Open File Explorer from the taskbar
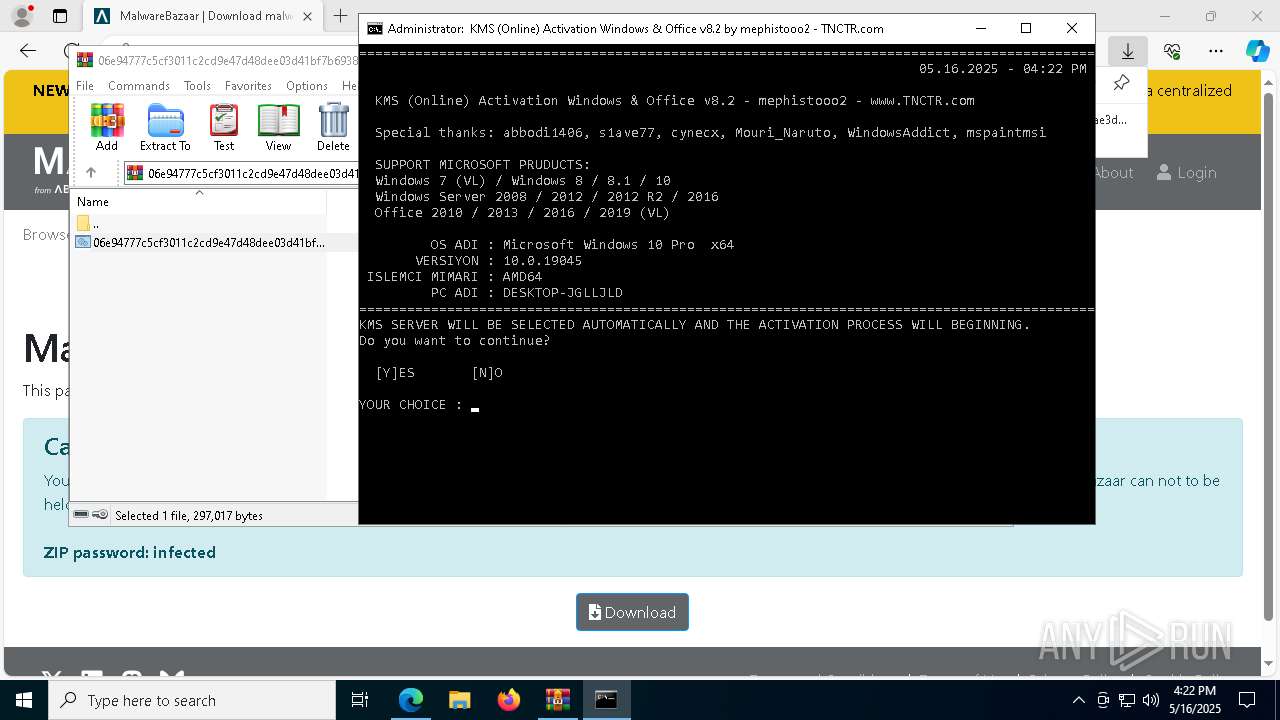Image resolution: width=1280 pixels, height=720 pixels. point(460,700)
